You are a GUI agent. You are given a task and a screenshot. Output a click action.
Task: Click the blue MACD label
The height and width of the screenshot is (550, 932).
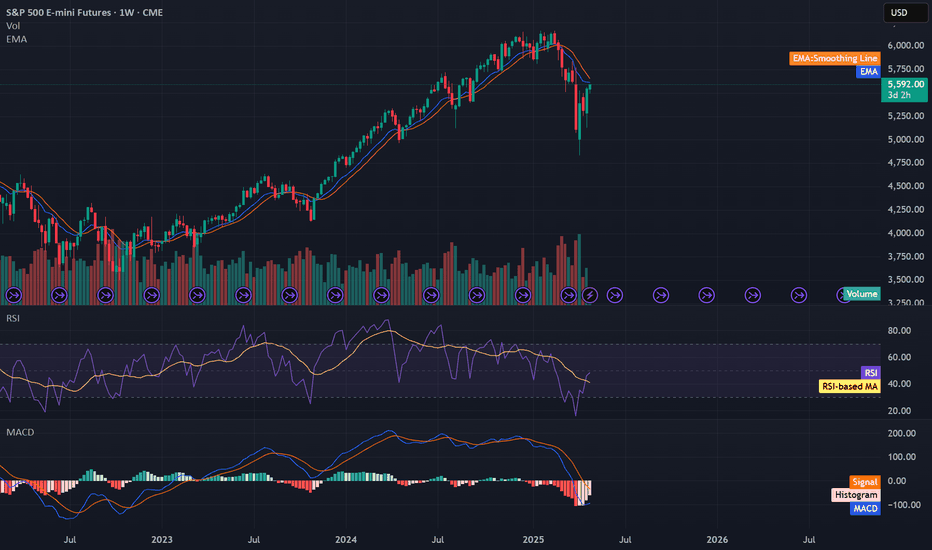click(865, 508)
